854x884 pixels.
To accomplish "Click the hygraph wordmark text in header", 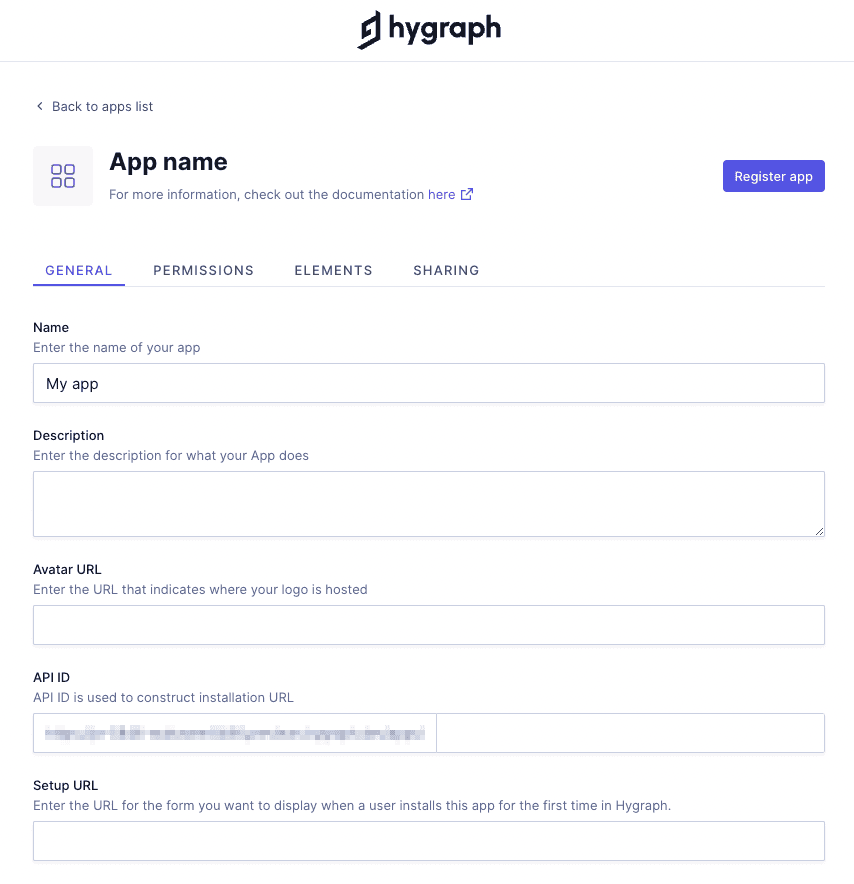I will [445, 29].
